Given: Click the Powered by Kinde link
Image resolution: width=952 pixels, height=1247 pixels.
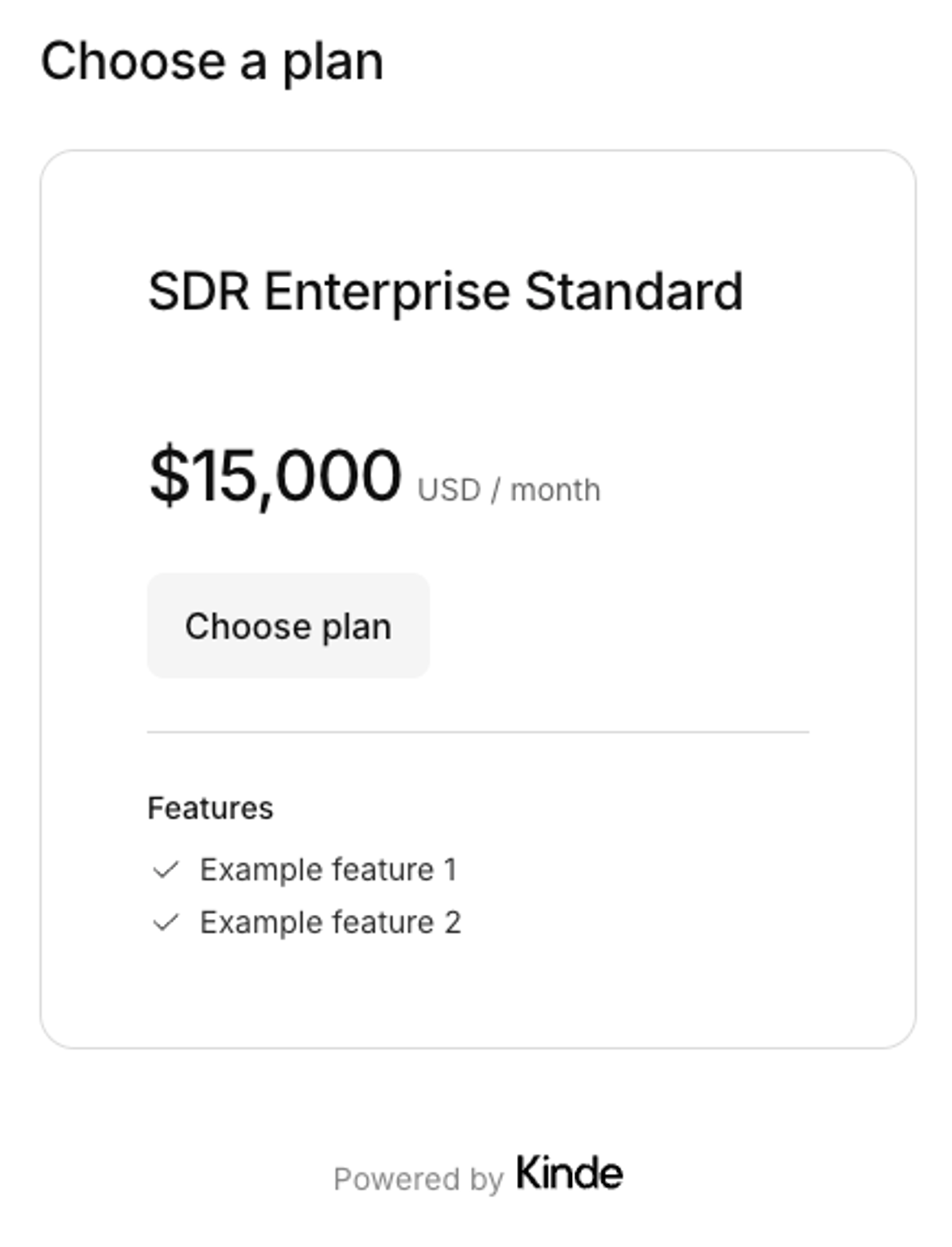Looking at the screenshot, I should (479, 1174).
